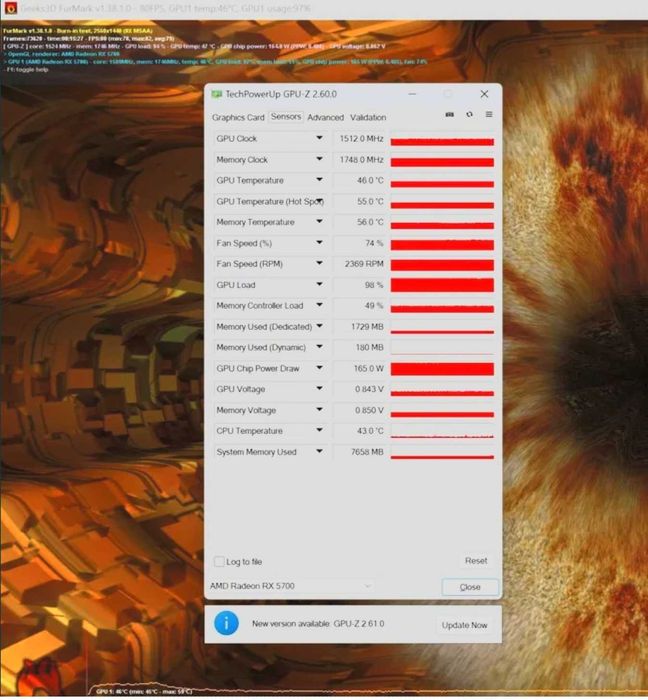Click the GPU Chip Power Draw graph
This screenshot has height=700, width=648.
(x=442, y=368)
